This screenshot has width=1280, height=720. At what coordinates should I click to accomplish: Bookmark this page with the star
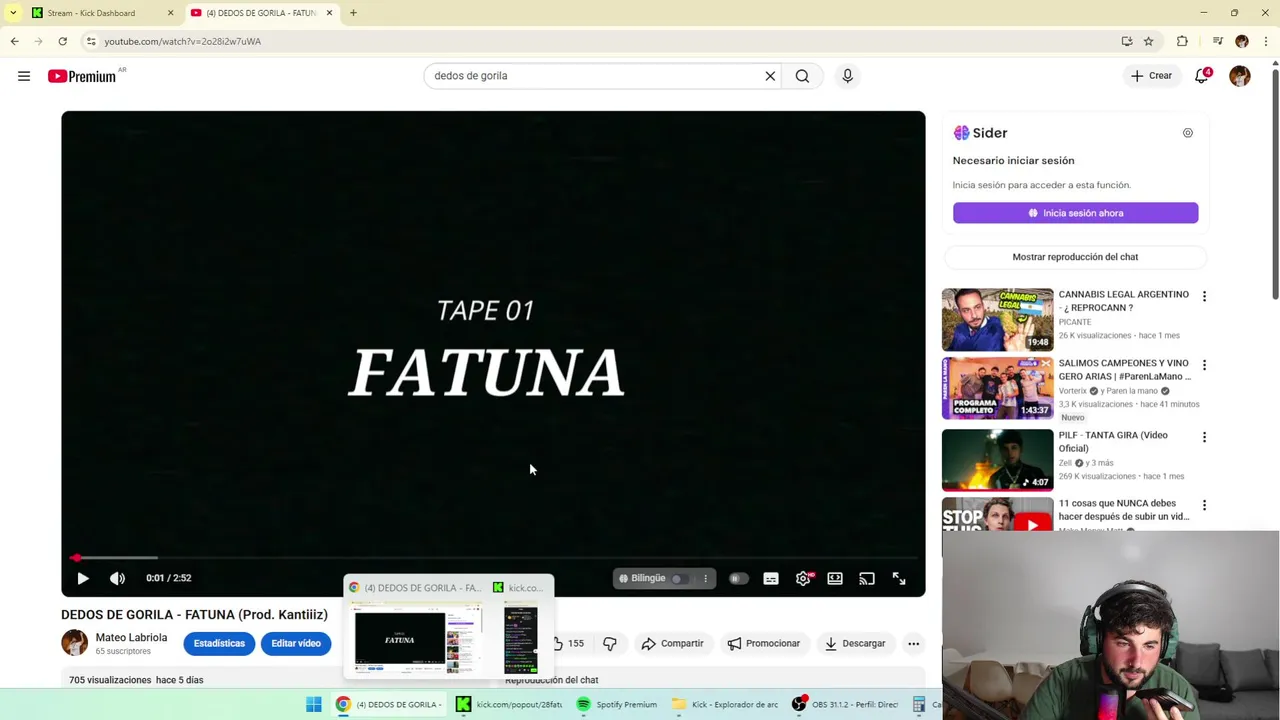pos(1149,41)
